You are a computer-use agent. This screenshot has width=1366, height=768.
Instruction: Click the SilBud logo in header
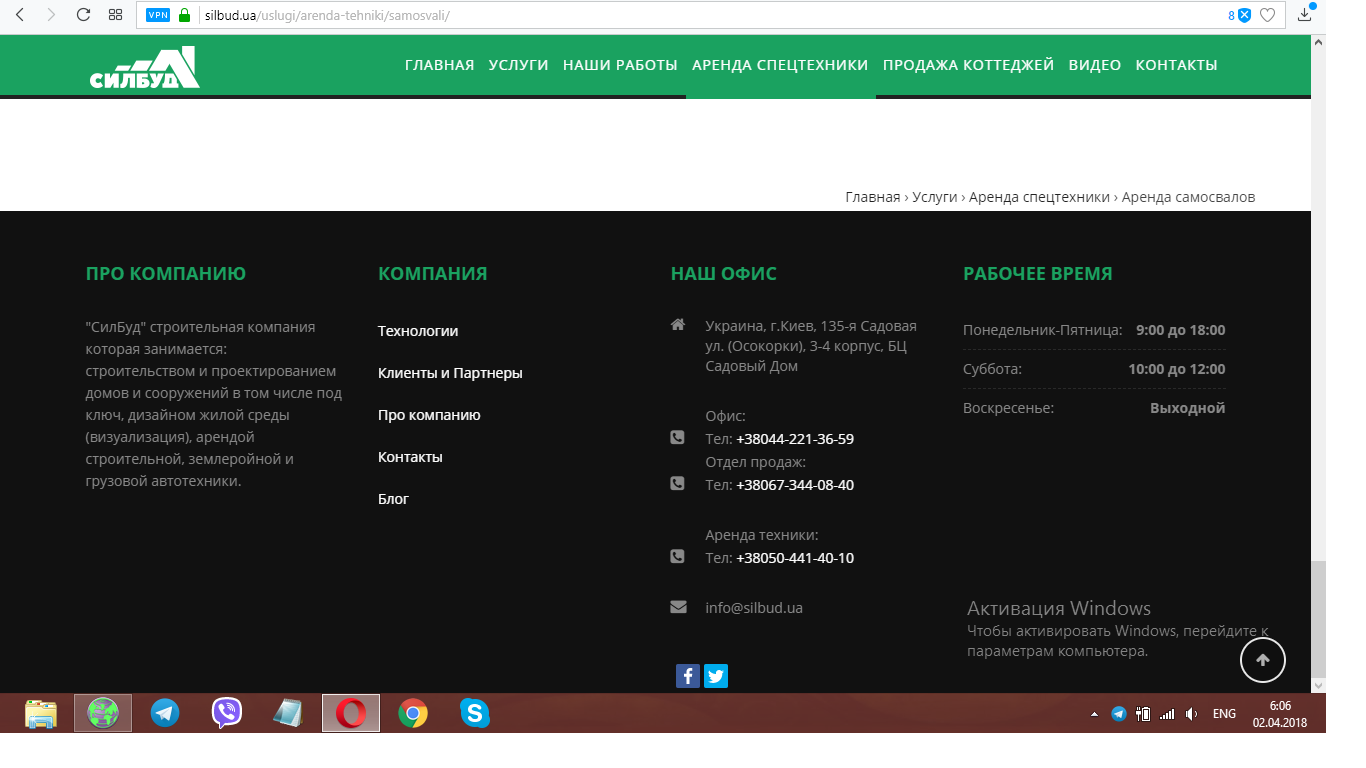click(x=145, y=68)
